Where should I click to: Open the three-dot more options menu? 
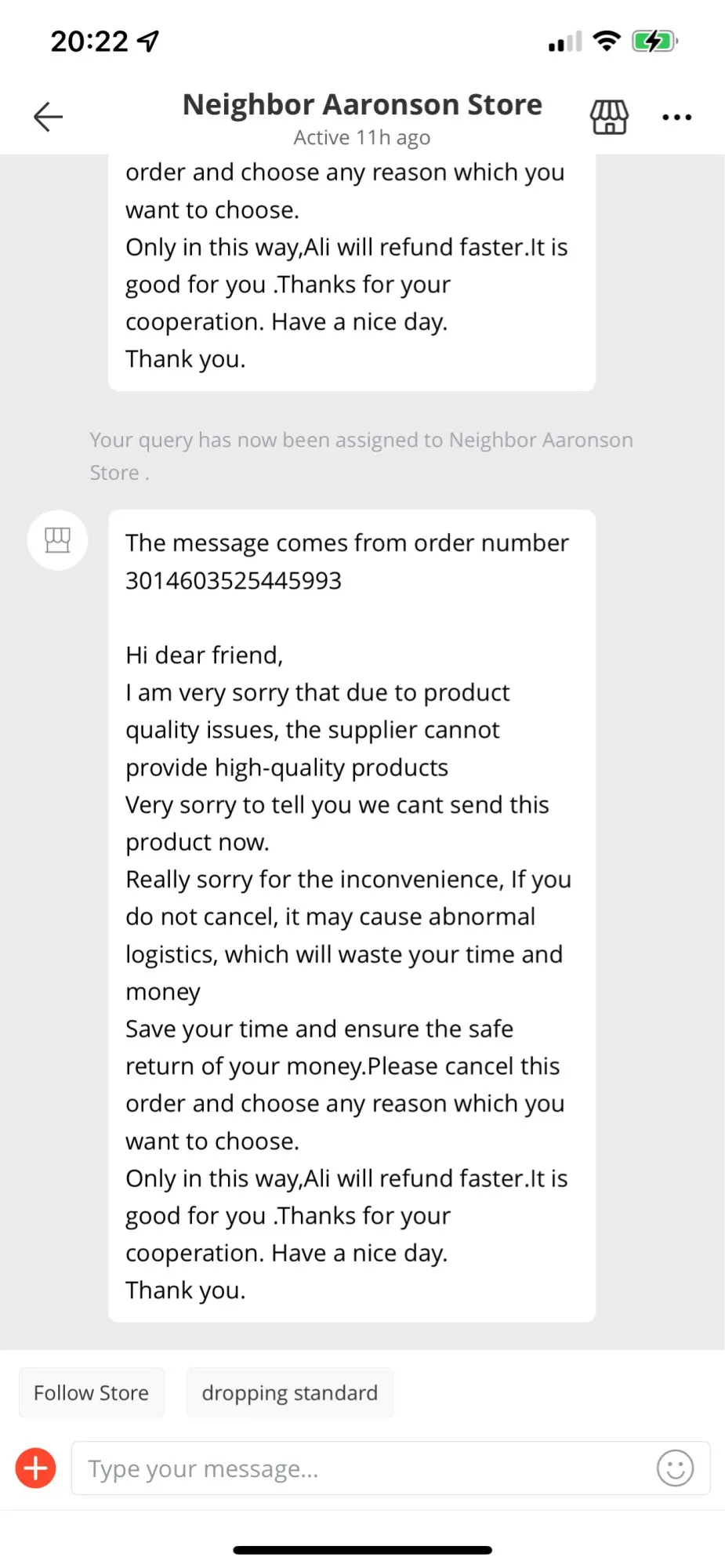[x=676, y=118]
